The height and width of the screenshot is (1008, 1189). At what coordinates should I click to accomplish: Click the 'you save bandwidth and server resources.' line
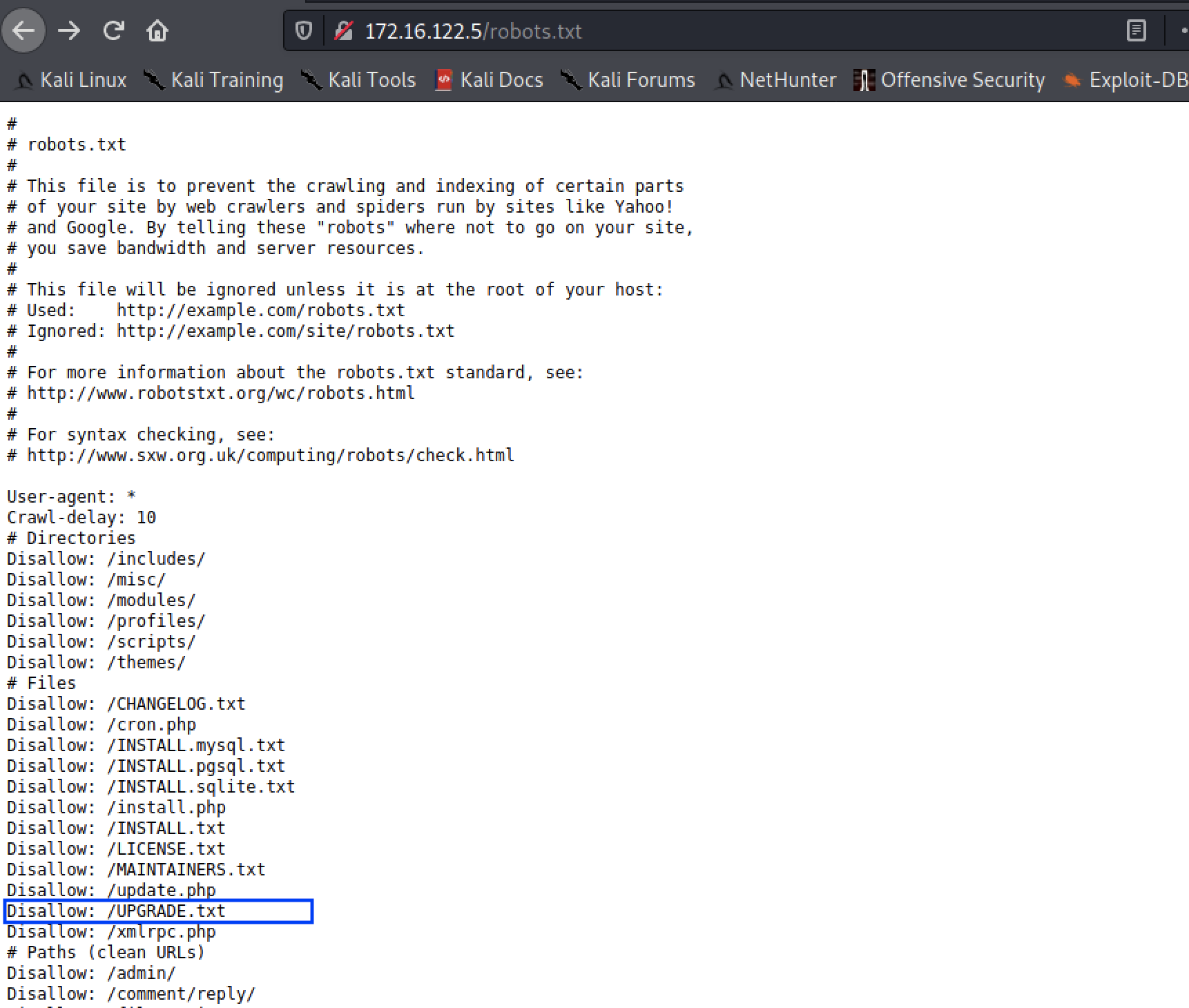215,248
